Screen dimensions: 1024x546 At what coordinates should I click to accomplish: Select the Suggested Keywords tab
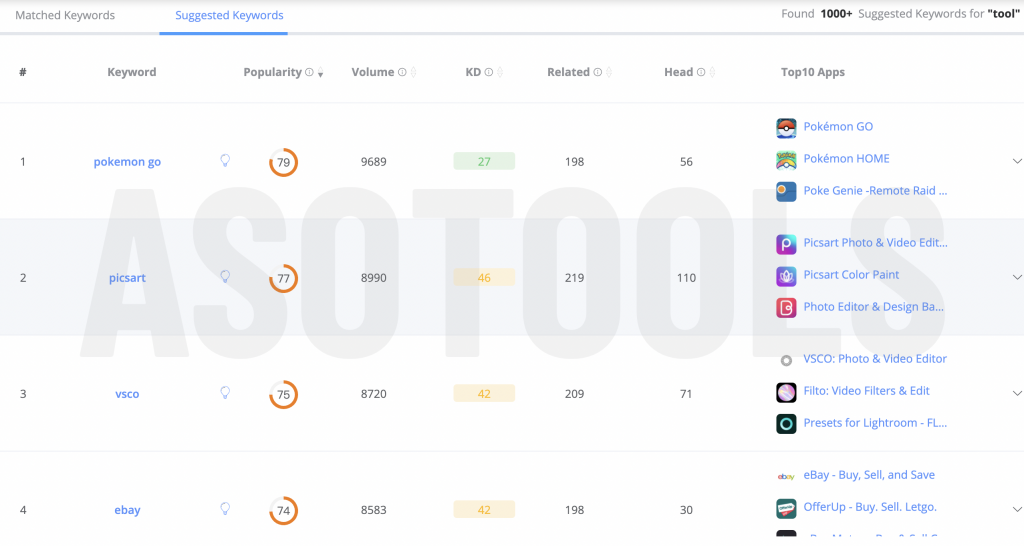tap(229, 15)
